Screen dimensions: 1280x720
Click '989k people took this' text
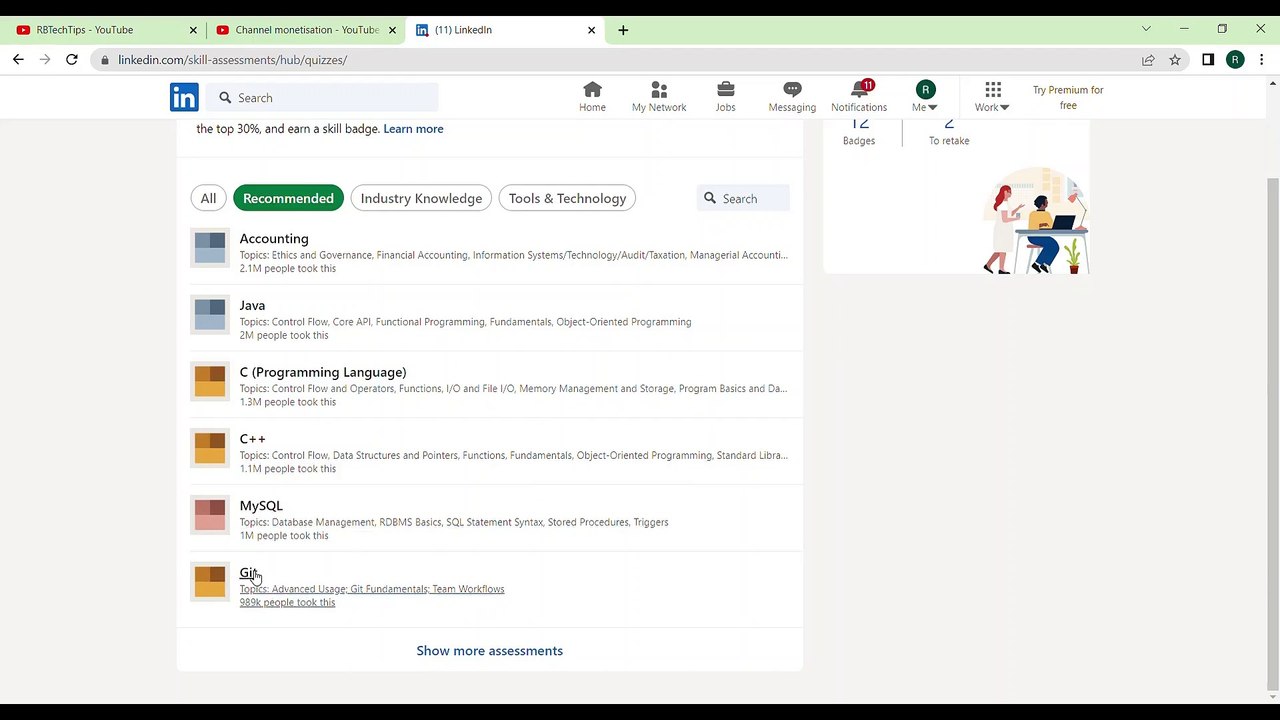[x=287, y=603]
